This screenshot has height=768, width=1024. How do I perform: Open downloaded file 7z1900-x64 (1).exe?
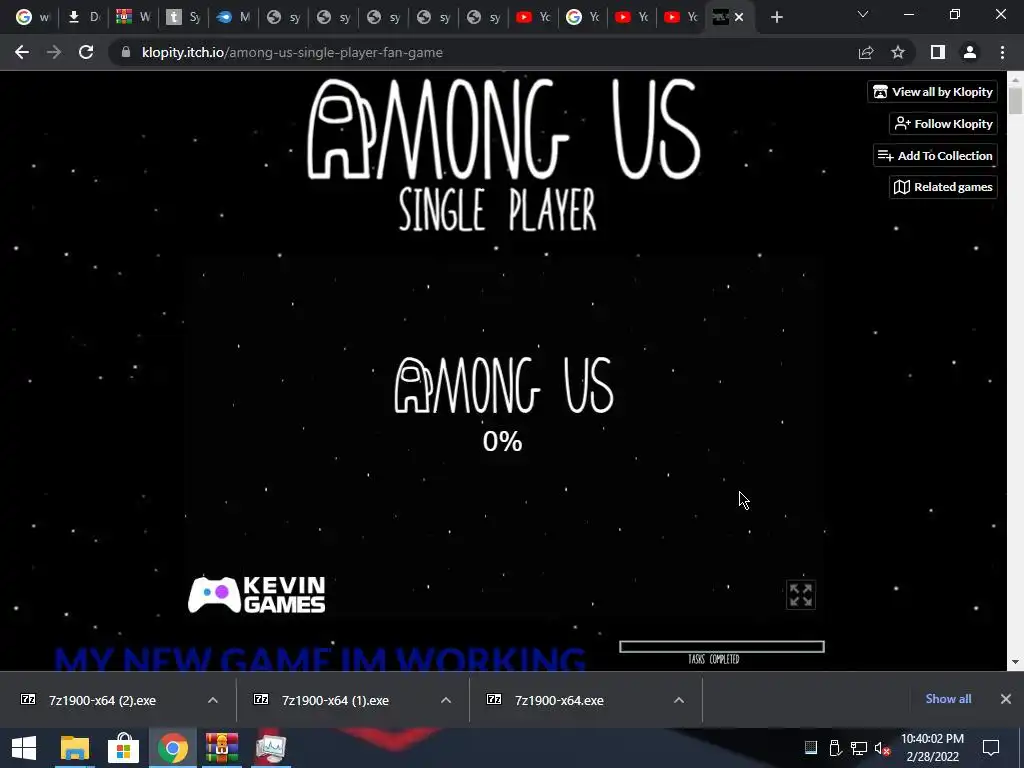(335, 700)
